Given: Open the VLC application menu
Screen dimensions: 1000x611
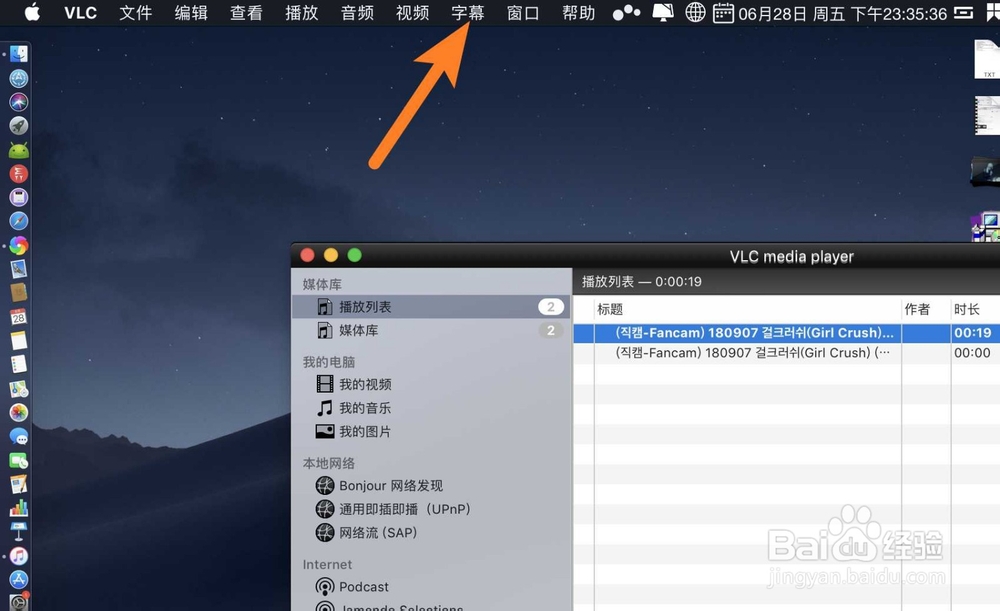Looking at the screenshot, I should pyautogui.click(x=79, y=13).
